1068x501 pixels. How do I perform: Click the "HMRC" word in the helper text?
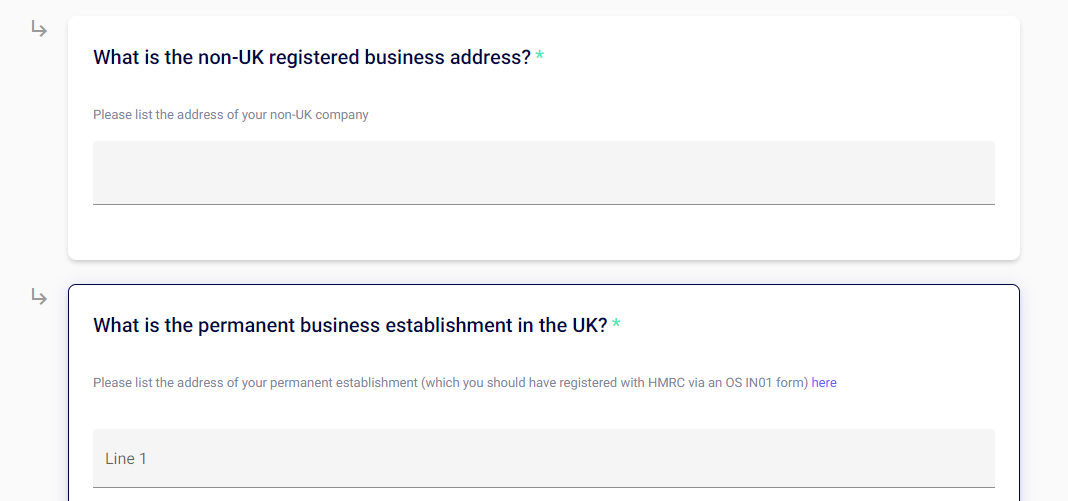[x=665, y=383]
